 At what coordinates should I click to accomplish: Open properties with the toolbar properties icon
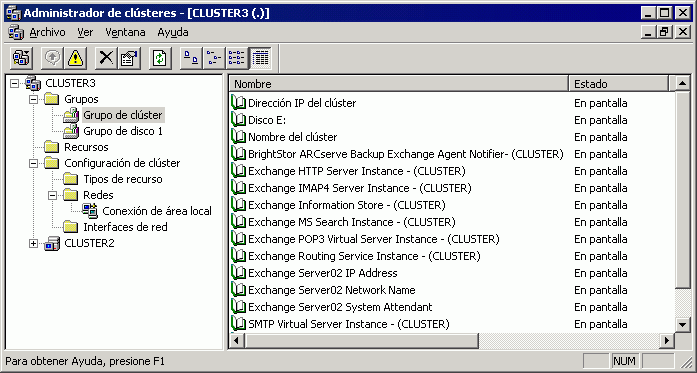(129, 58)
